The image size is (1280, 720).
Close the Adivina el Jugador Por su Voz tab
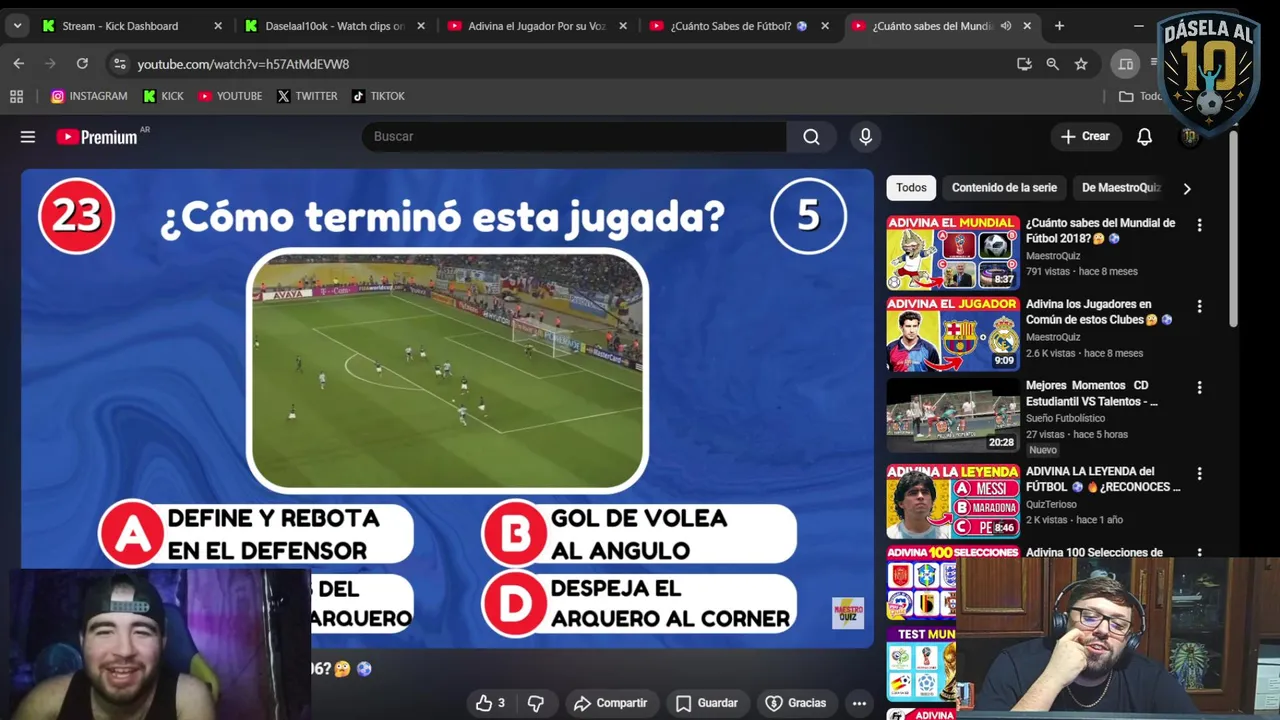(x=622, y=26)
